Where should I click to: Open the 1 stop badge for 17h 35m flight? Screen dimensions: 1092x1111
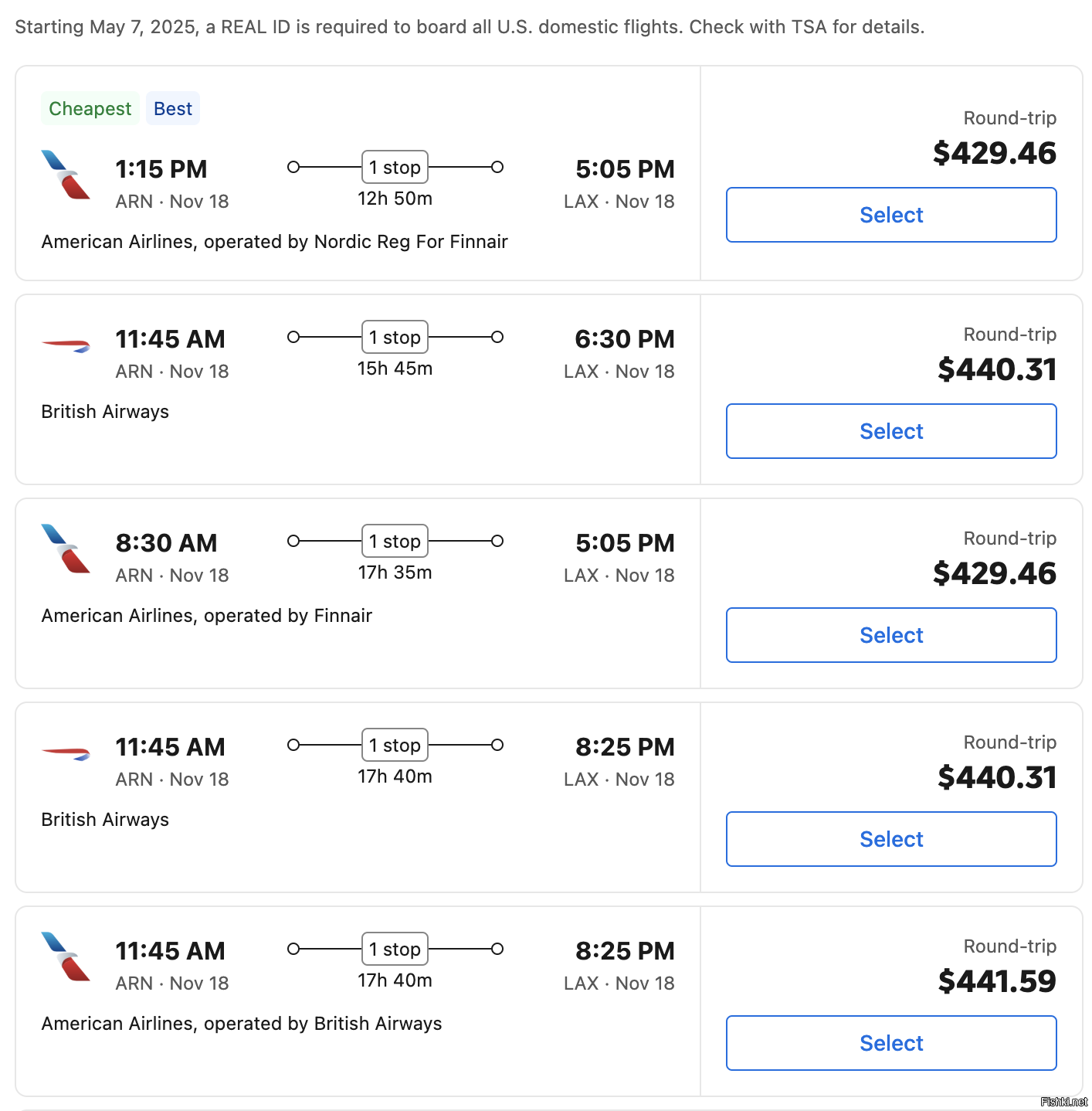click(x=395, y=541)
